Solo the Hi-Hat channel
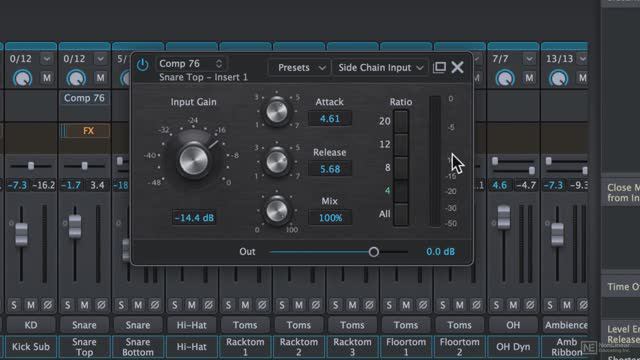 click(x=175, y=305)
